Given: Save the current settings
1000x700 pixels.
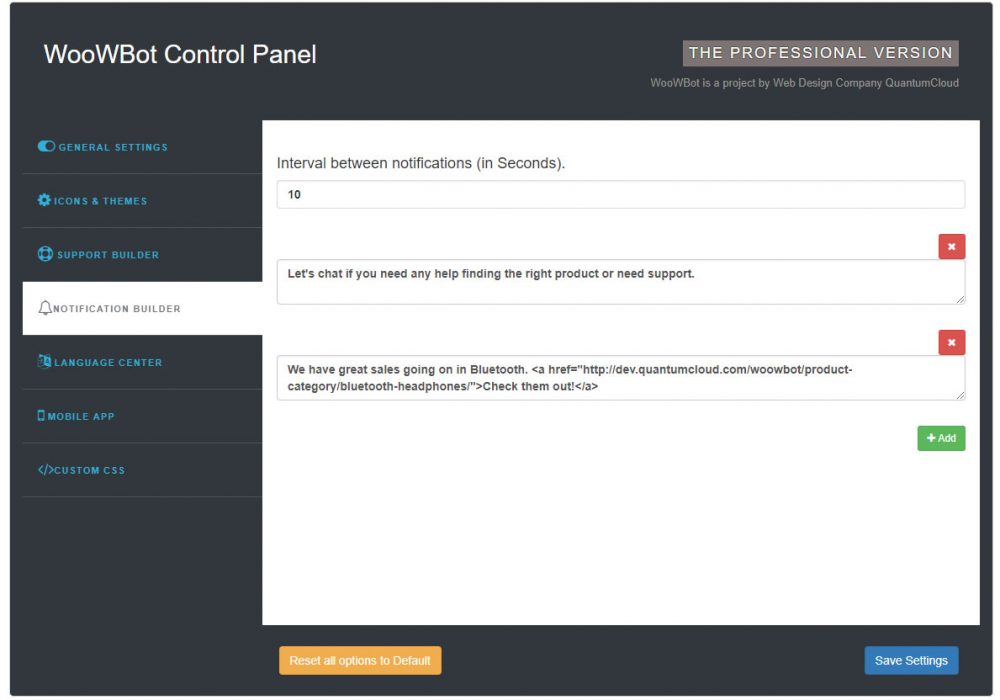Looking at the screenshot, I should click(x=911, y=660).
